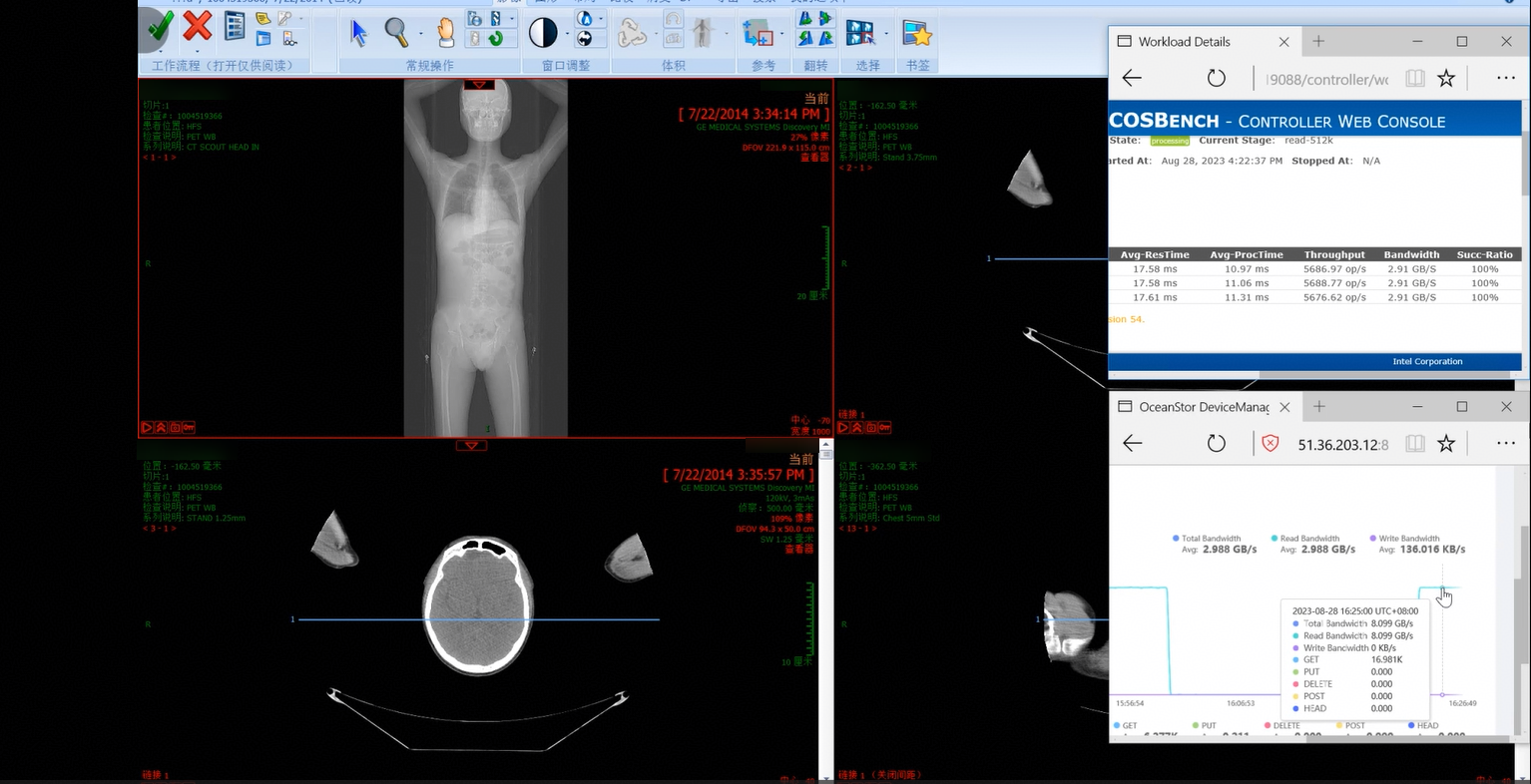Screen dimensions: 1531x784
Task: Open new tab in OceanStor window
Action: (1318, 407)
